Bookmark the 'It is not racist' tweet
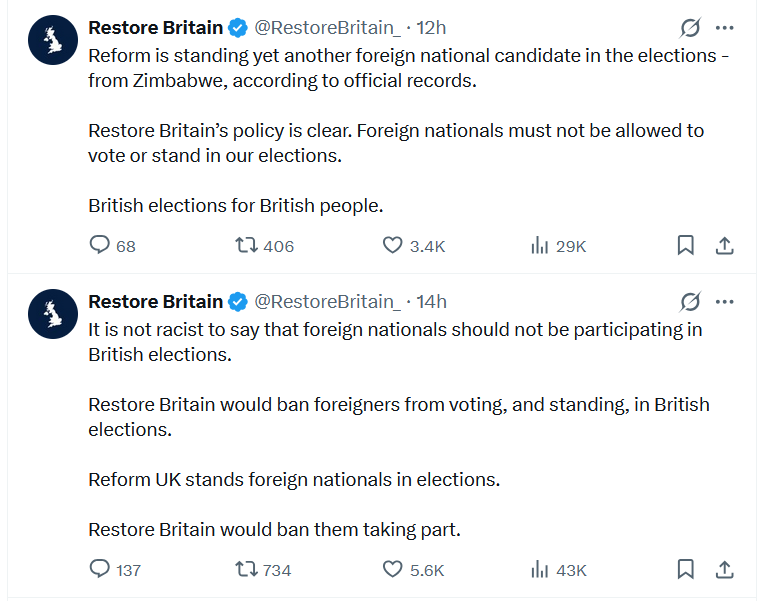The image size is (758, 601). 686,569
